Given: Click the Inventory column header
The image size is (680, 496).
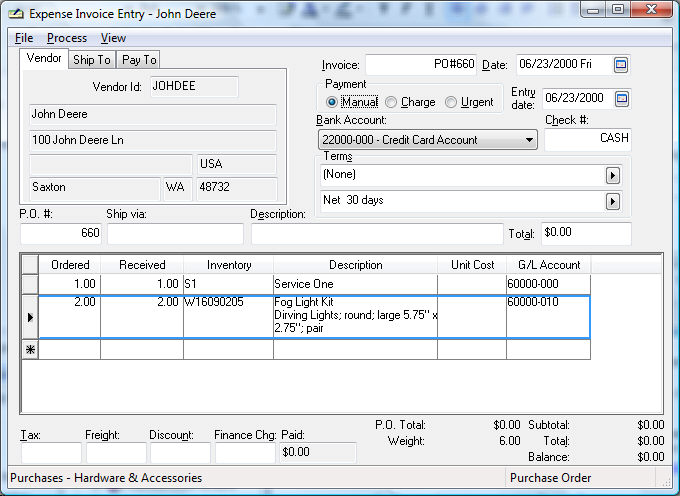Looking at the screenshot, I should pyautogui.click(x=229, y=264).
